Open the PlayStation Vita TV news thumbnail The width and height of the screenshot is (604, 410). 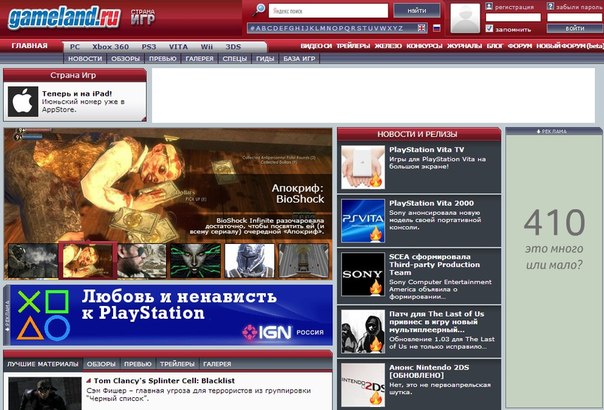pyautogui.click(x=363, y=167)
